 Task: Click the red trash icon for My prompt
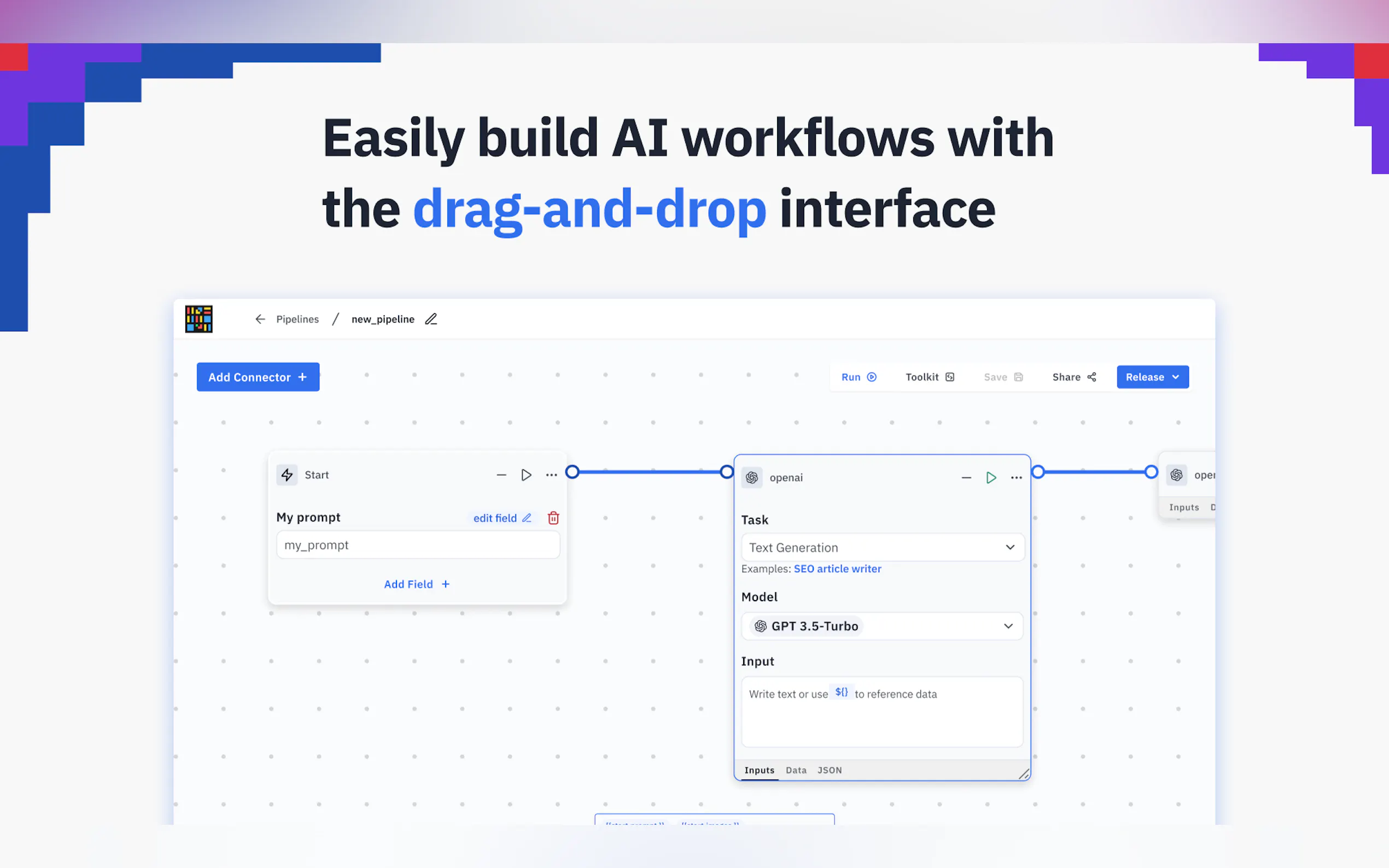[553, 518]
